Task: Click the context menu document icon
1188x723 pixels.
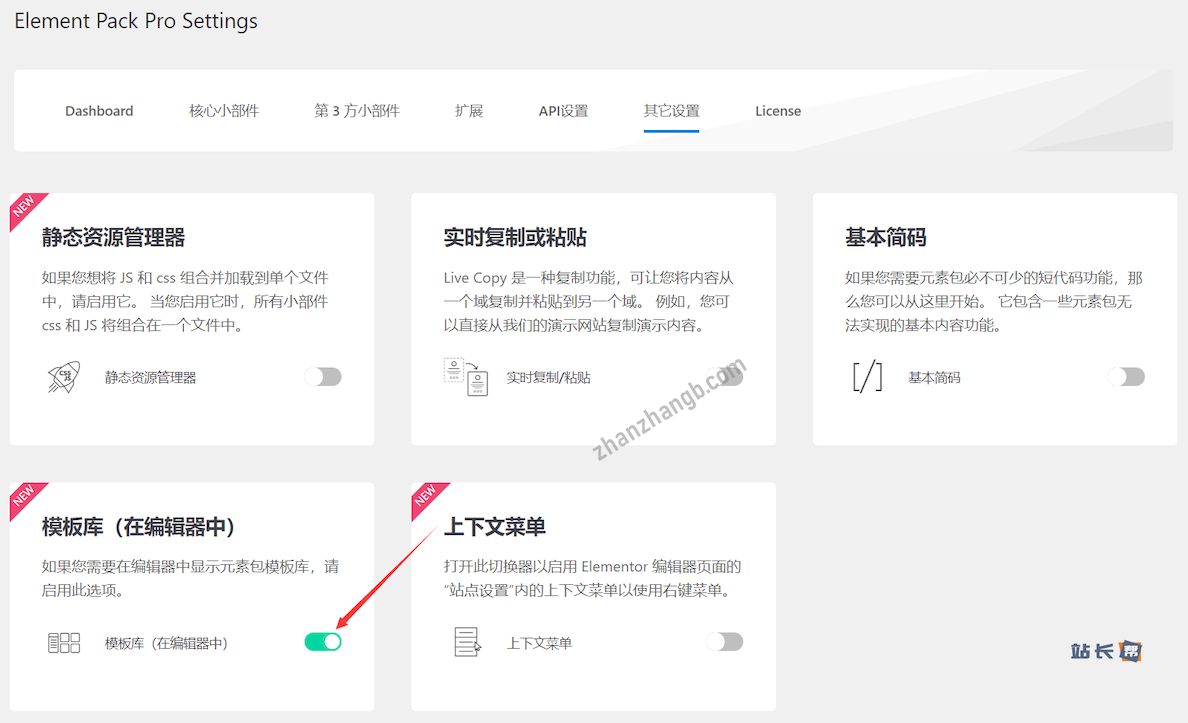Action: coord(467,643)
